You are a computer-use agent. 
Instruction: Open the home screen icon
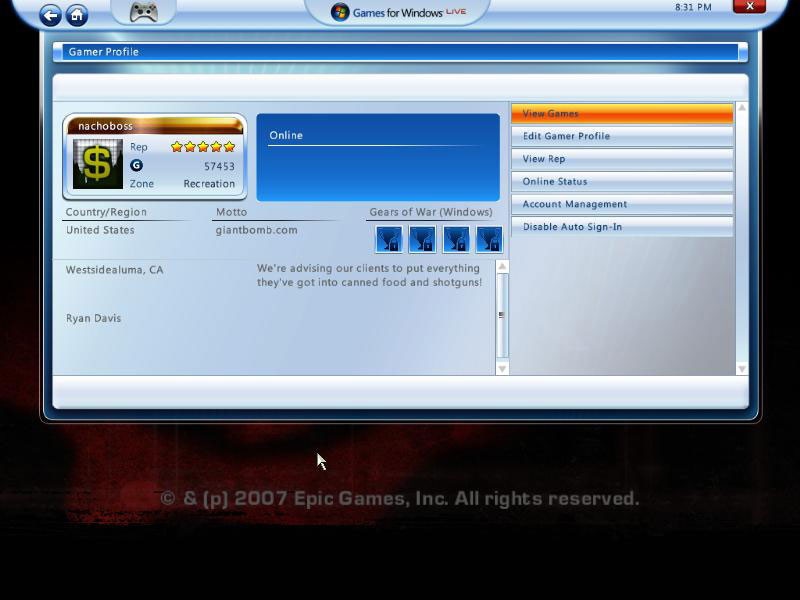click(77, 15)
